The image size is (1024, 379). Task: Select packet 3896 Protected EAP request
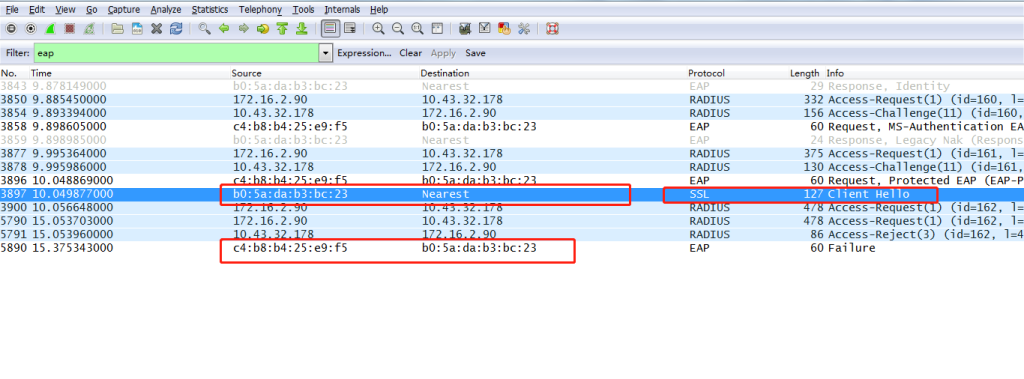[512, 180]
